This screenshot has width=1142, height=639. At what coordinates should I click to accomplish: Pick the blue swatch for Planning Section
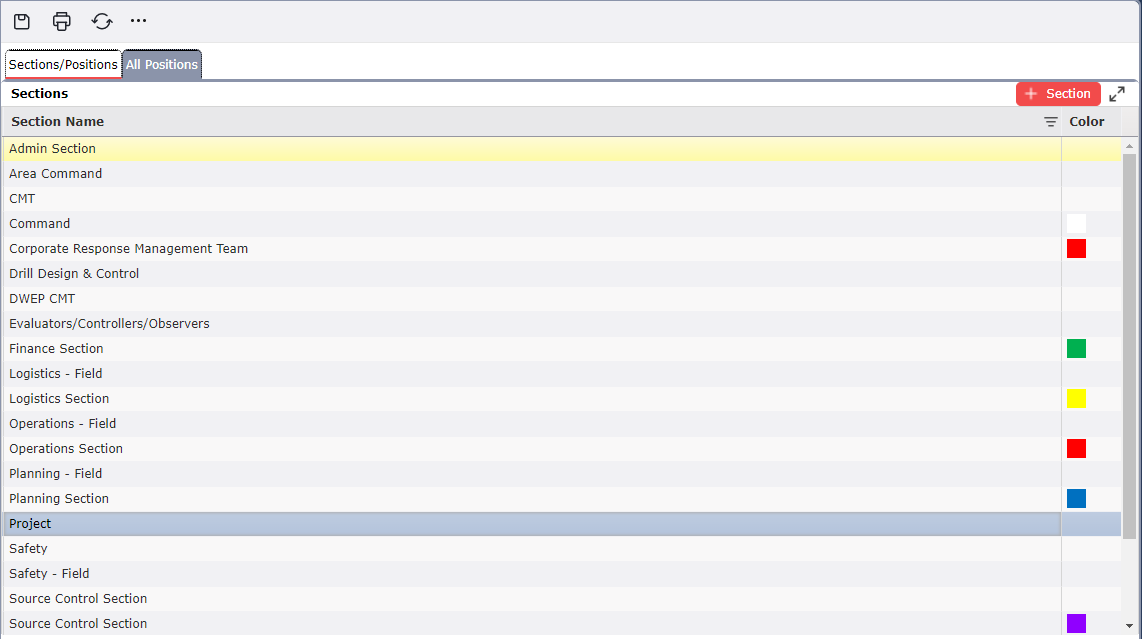[x=1076, y=499]
